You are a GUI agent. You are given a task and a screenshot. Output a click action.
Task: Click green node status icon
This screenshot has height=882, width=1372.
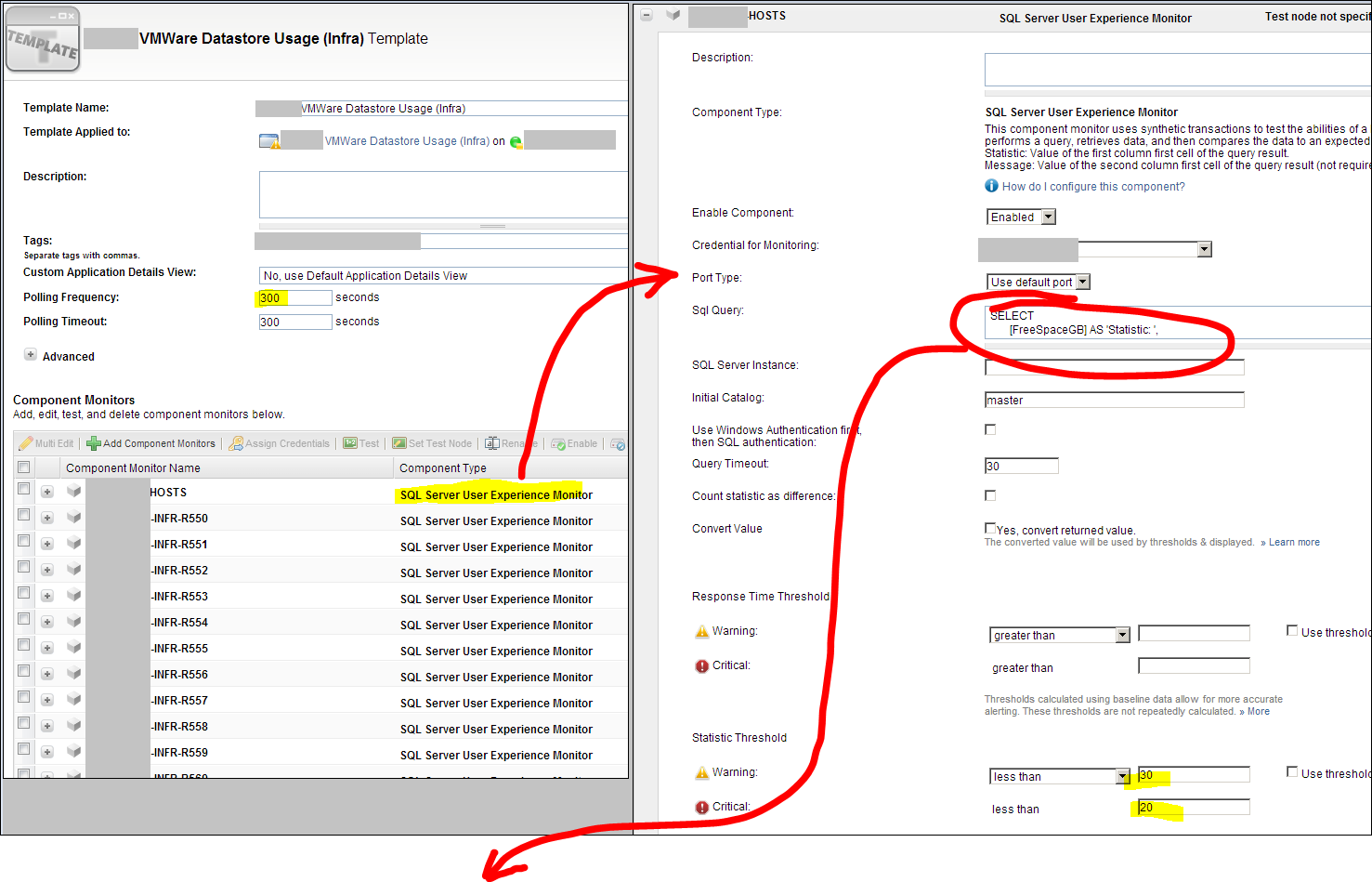[516, 142]
